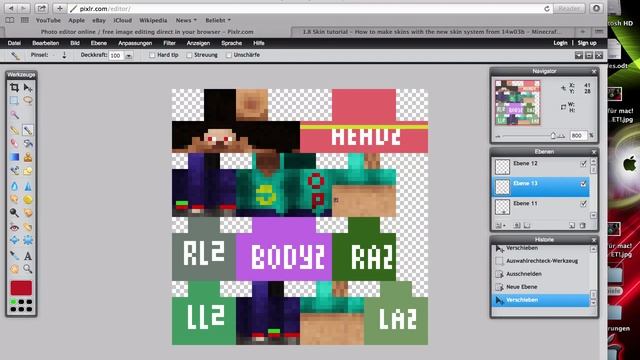Open the YouTube bookmark
The width and height of the screenshot is (640, 360).
(x=48, y=20)
